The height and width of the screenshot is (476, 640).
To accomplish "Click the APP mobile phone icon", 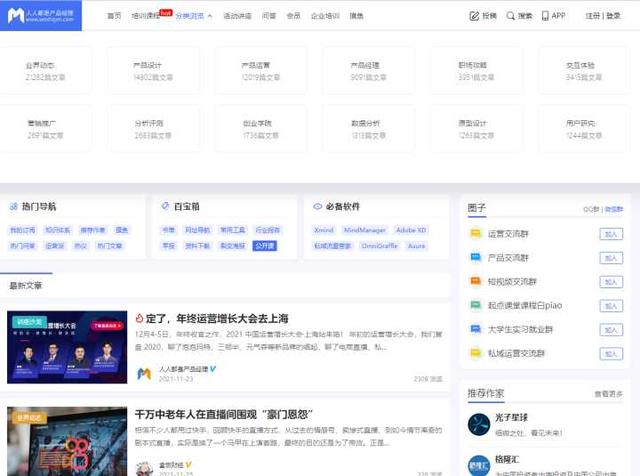I will pos(546,16).
